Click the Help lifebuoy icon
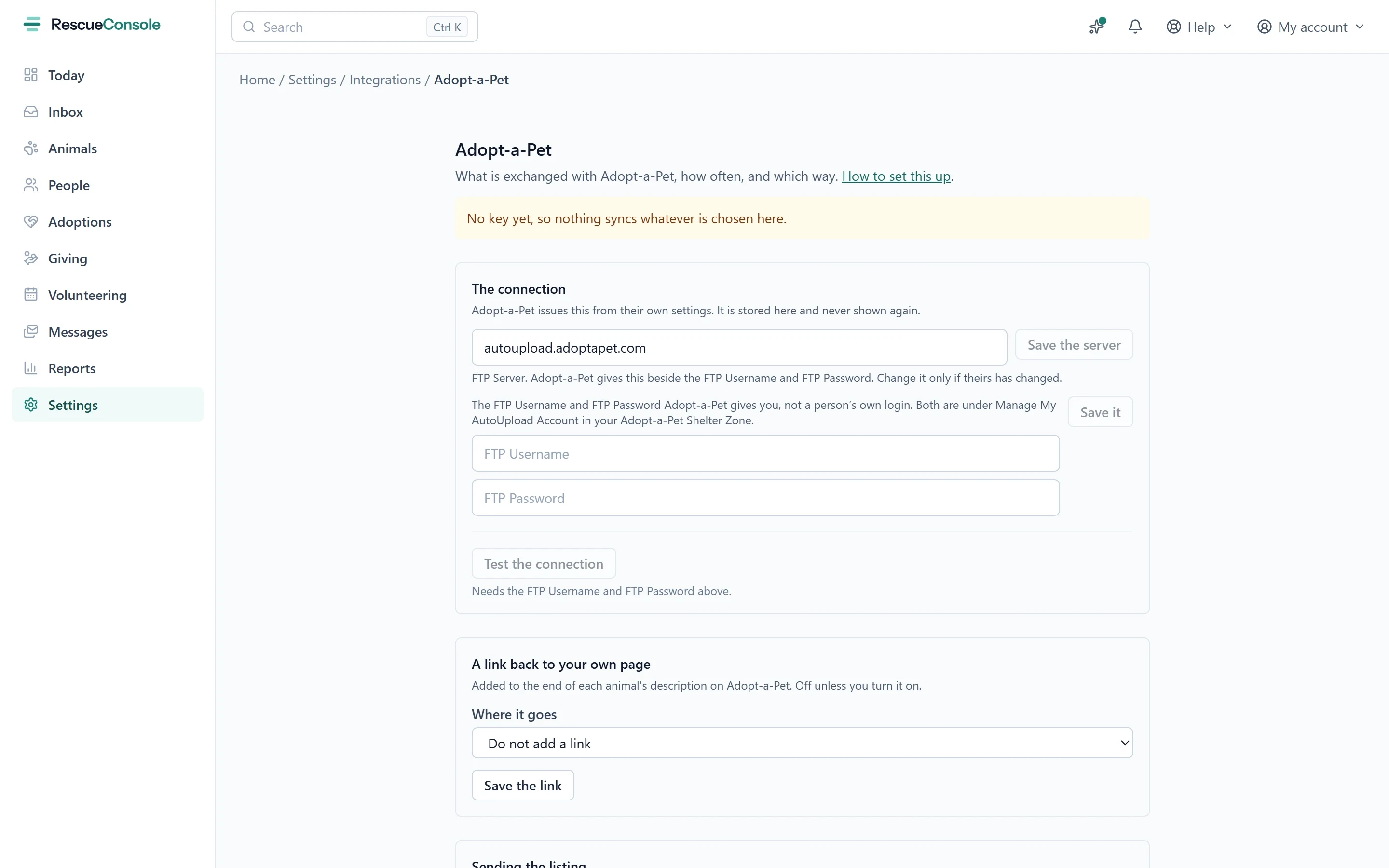Viewport: 1389px width, 868px height. [1174, 27]
